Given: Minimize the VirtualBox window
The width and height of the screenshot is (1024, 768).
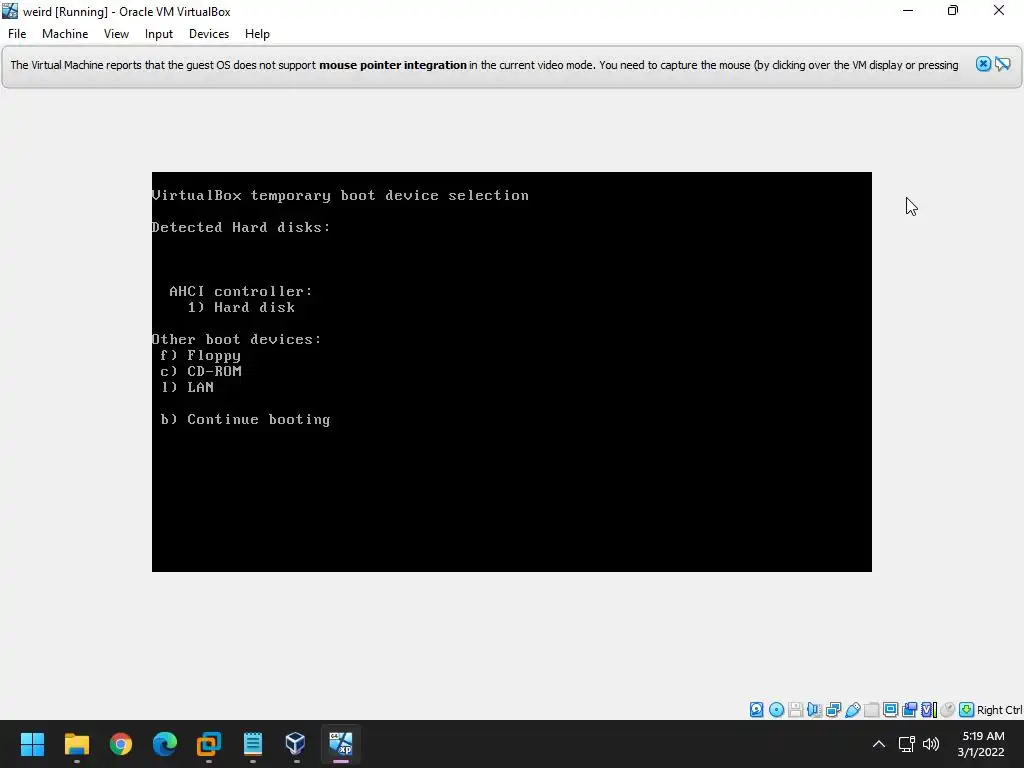Looking at the screenshot, I should (x=908, y=10).
